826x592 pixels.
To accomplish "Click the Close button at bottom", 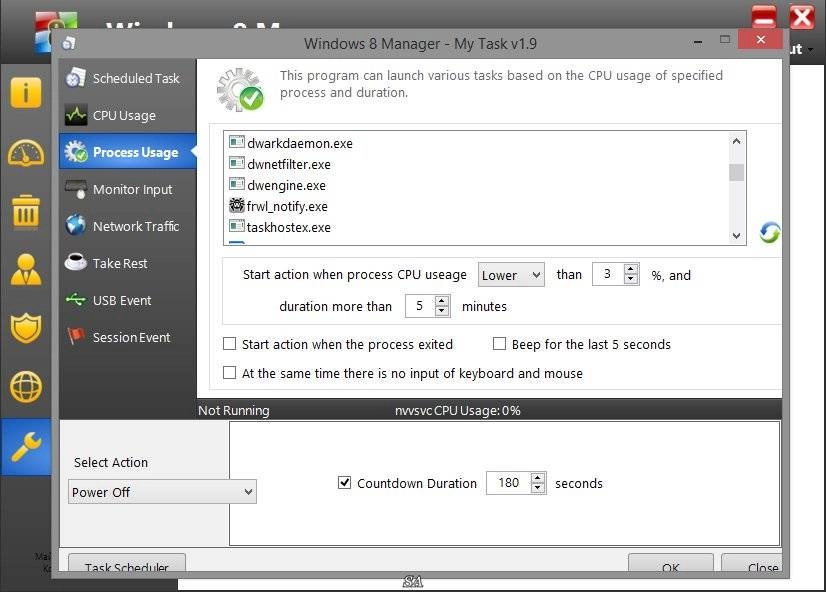I will (x=752, y=563).
